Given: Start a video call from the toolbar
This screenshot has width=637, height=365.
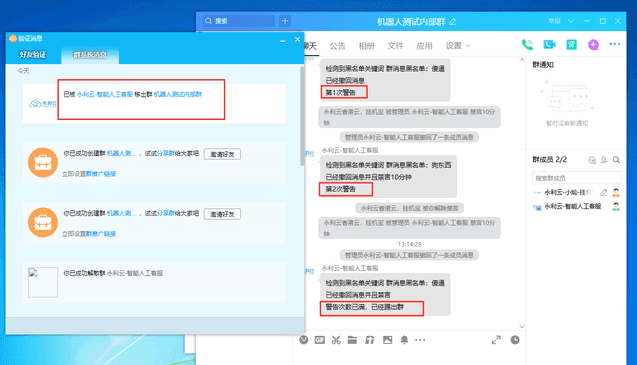Looking at the screenshot, I should coord(549,45).
